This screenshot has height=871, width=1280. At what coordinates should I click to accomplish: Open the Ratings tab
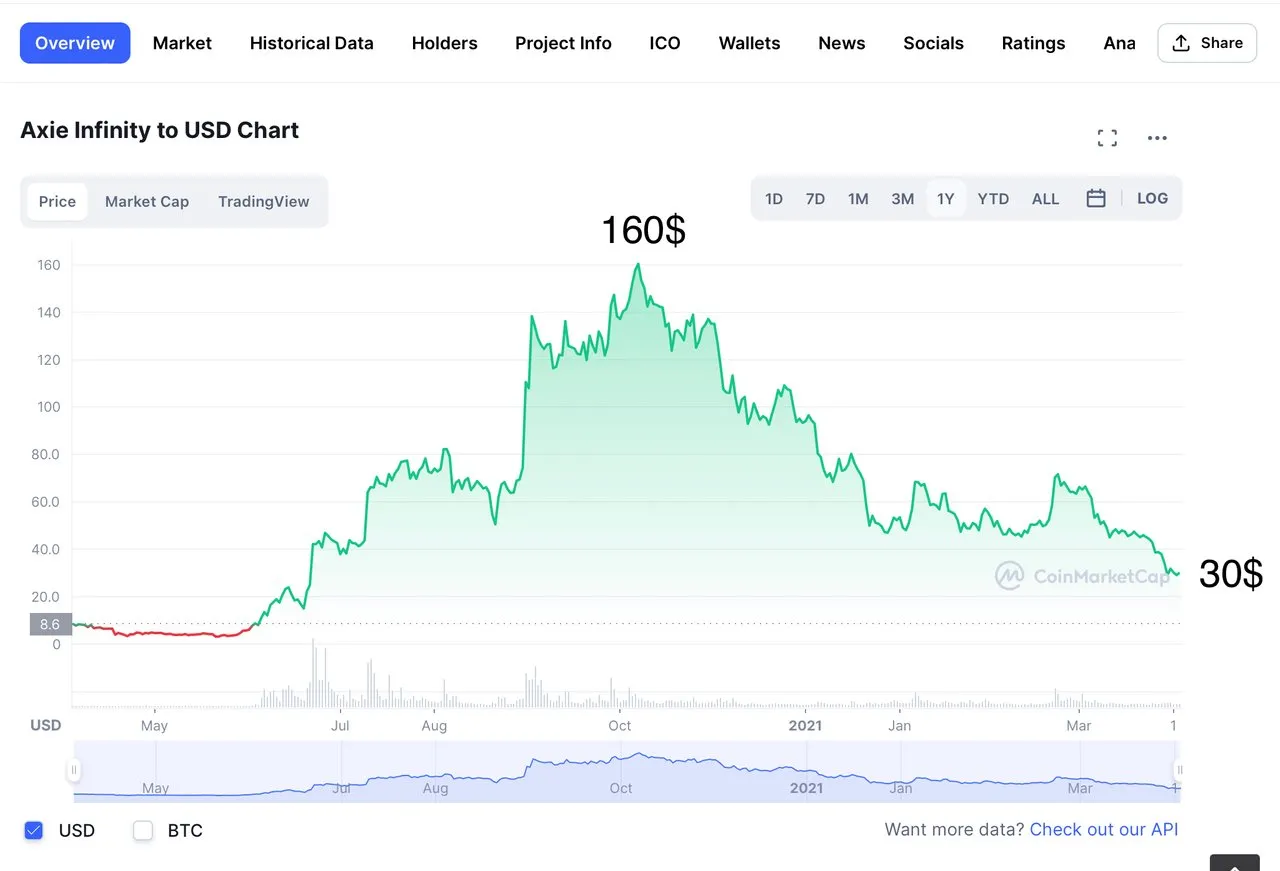(x=1033, y=43)
